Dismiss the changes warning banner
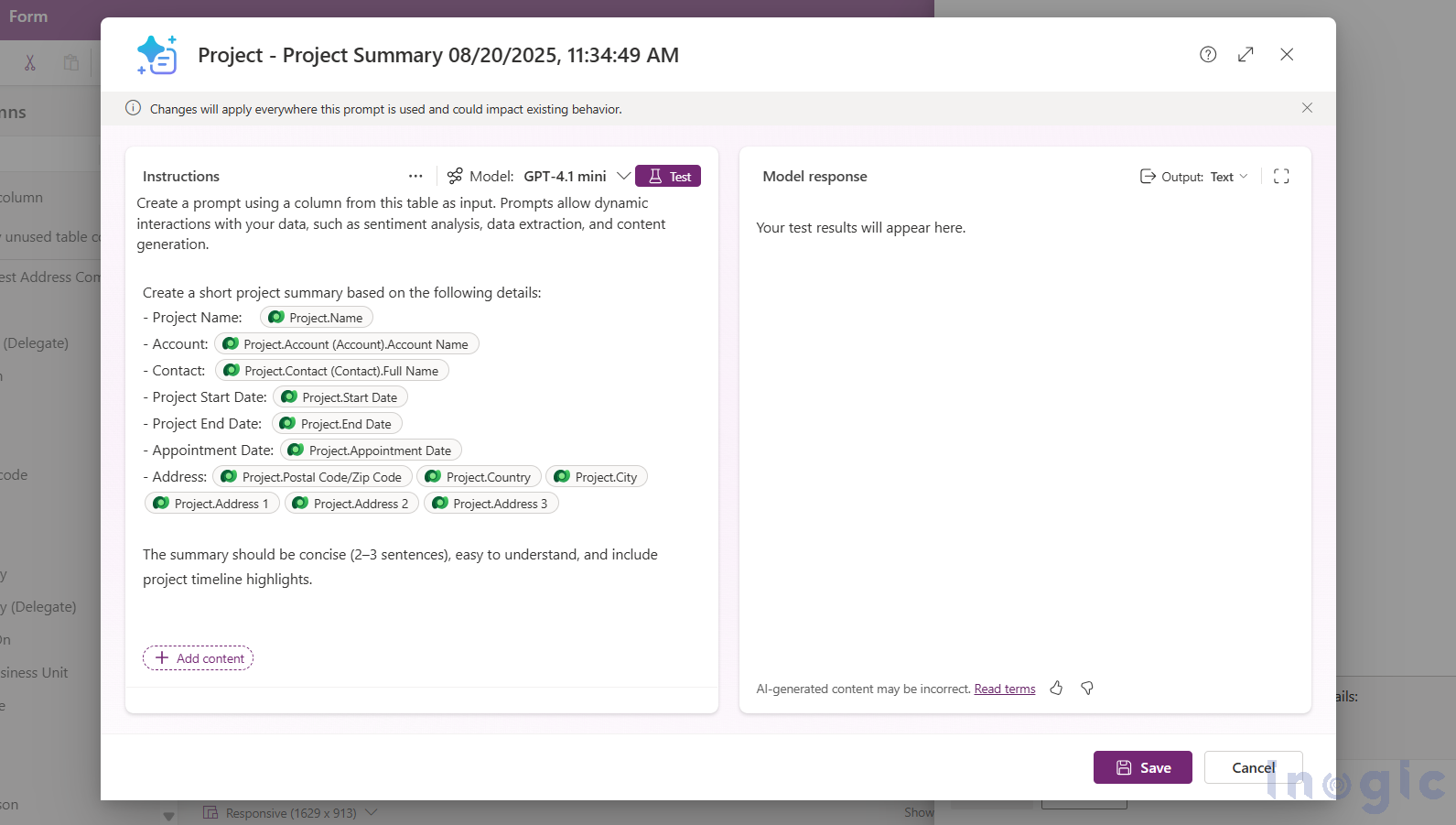 1307,108
